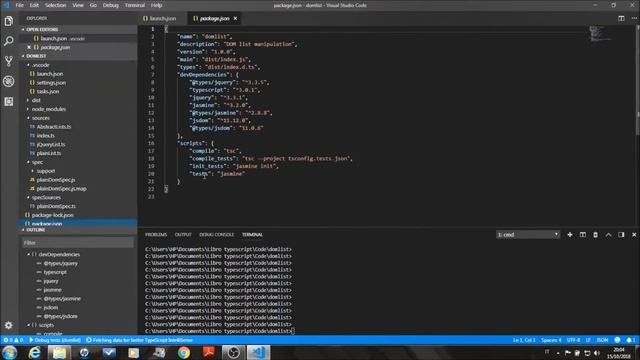Select @types/jasmine in the Outline

pyautogui.click(x=62, y=299)
